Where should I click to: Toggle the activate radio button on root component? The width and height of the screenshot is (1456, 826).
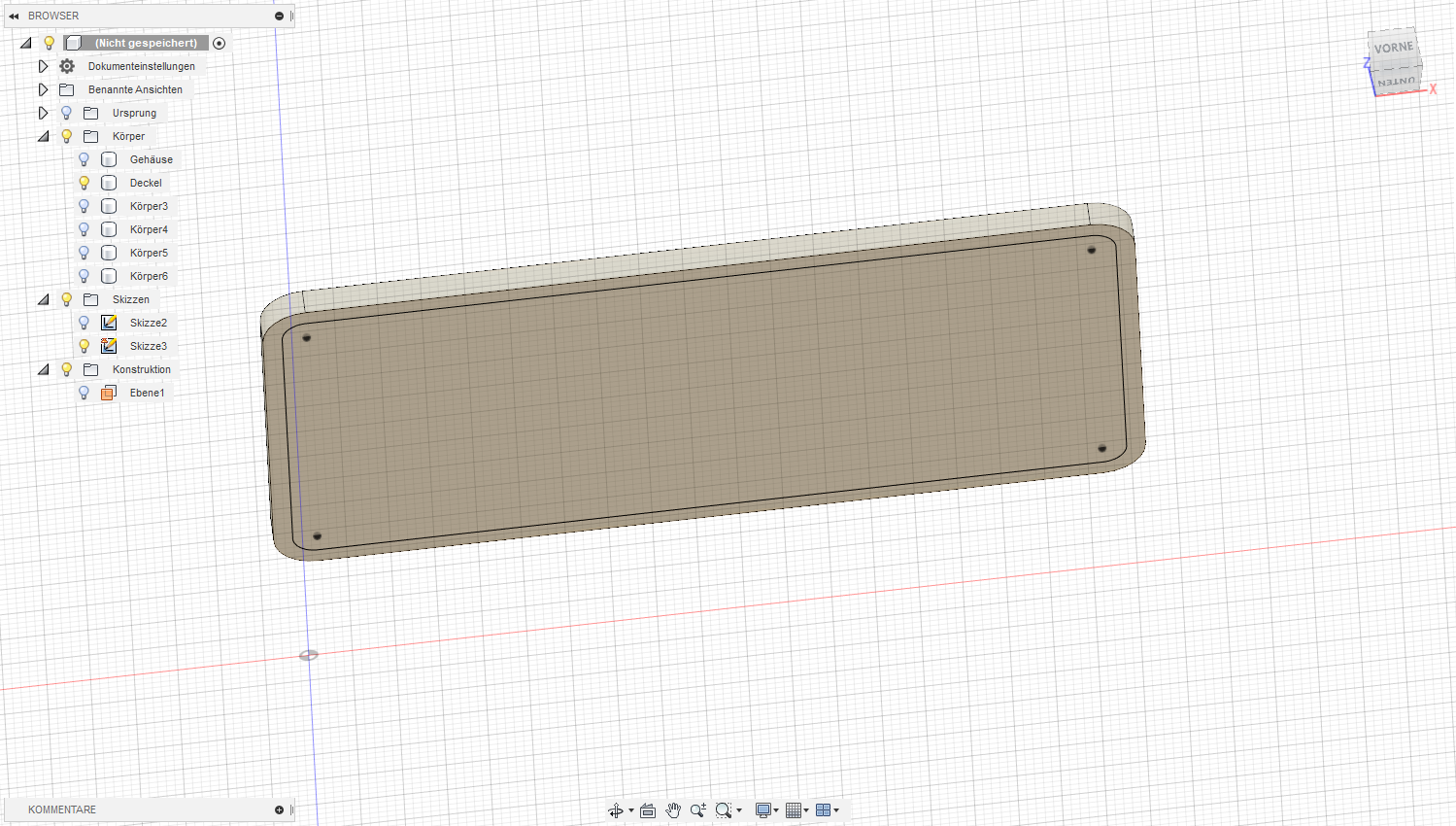(x=220, y=43)
